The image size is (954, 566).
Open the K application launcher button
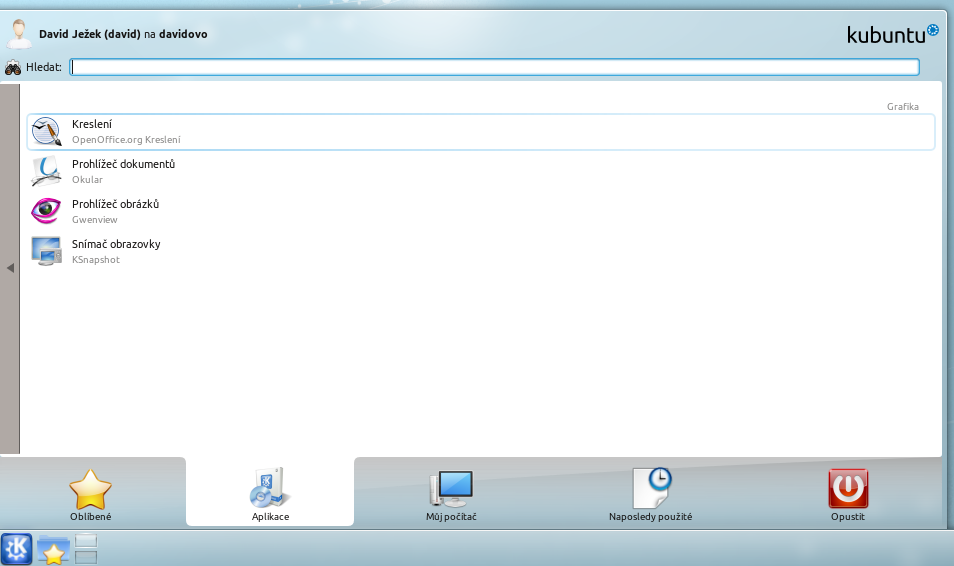[16, 549]
